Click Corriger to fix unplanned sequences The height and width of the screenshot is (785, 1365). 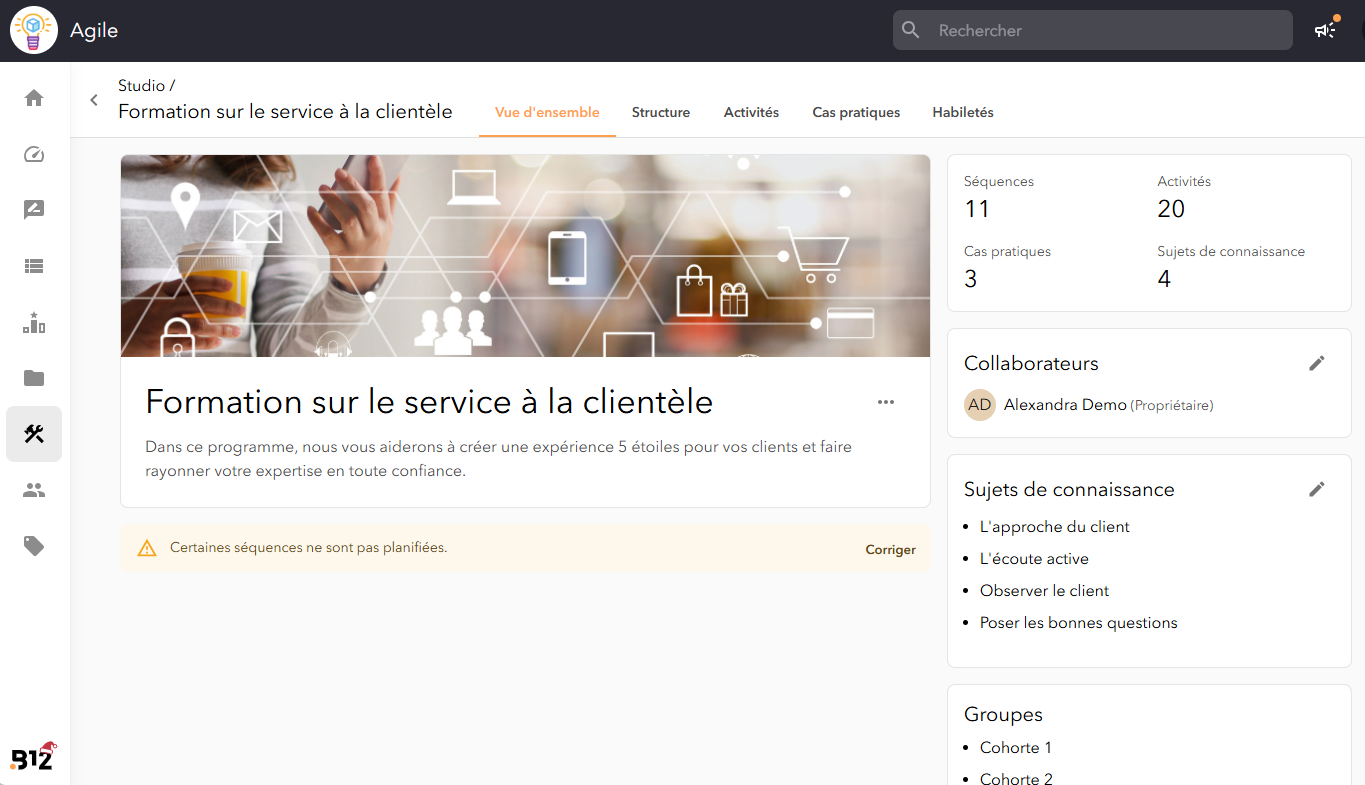coord(890,549)
